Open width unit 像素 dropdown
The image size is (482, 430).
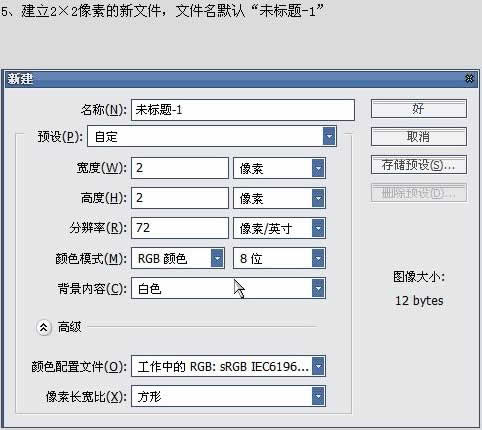coord(279,168)
